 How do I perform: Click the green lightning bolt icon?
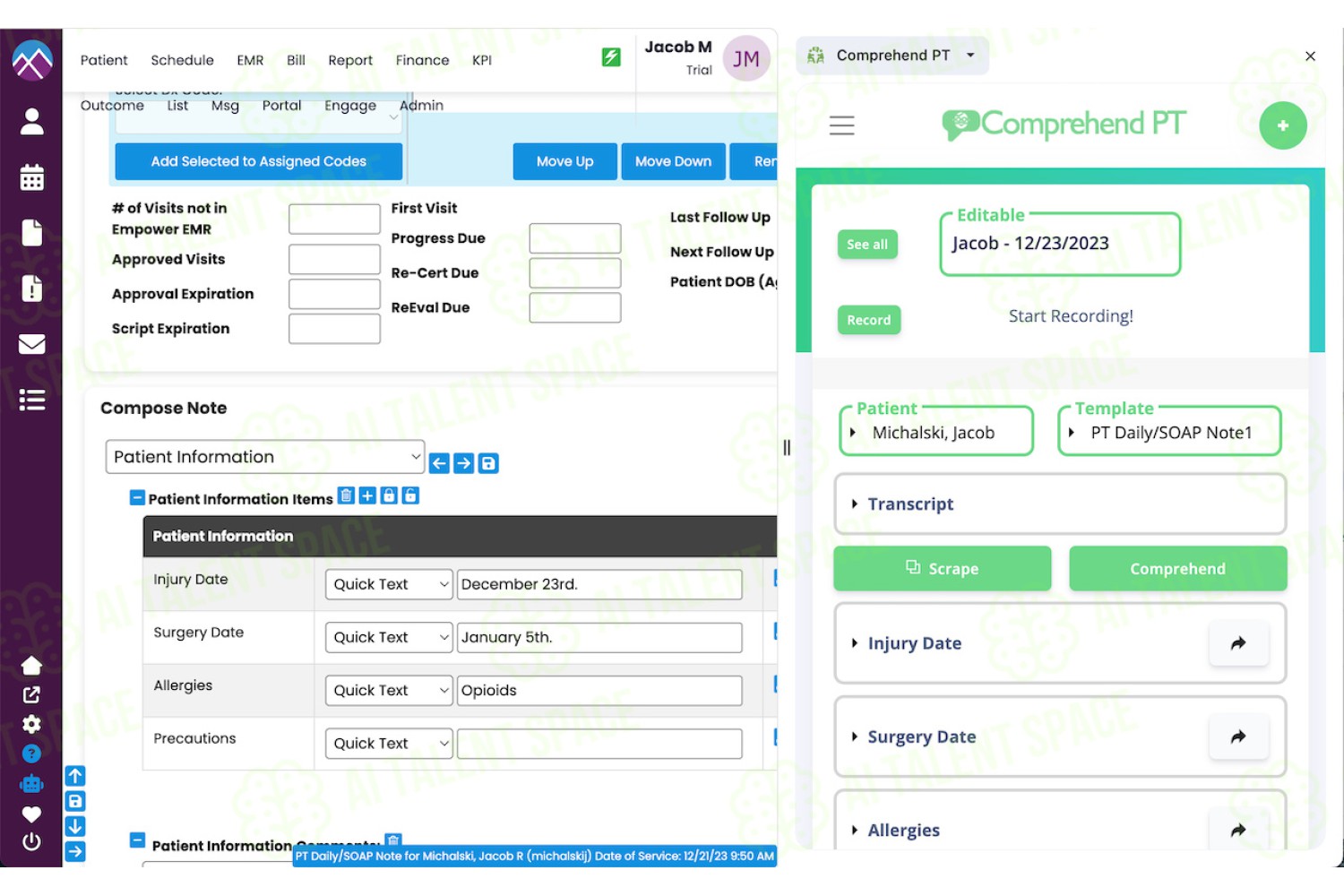[611, 57]
